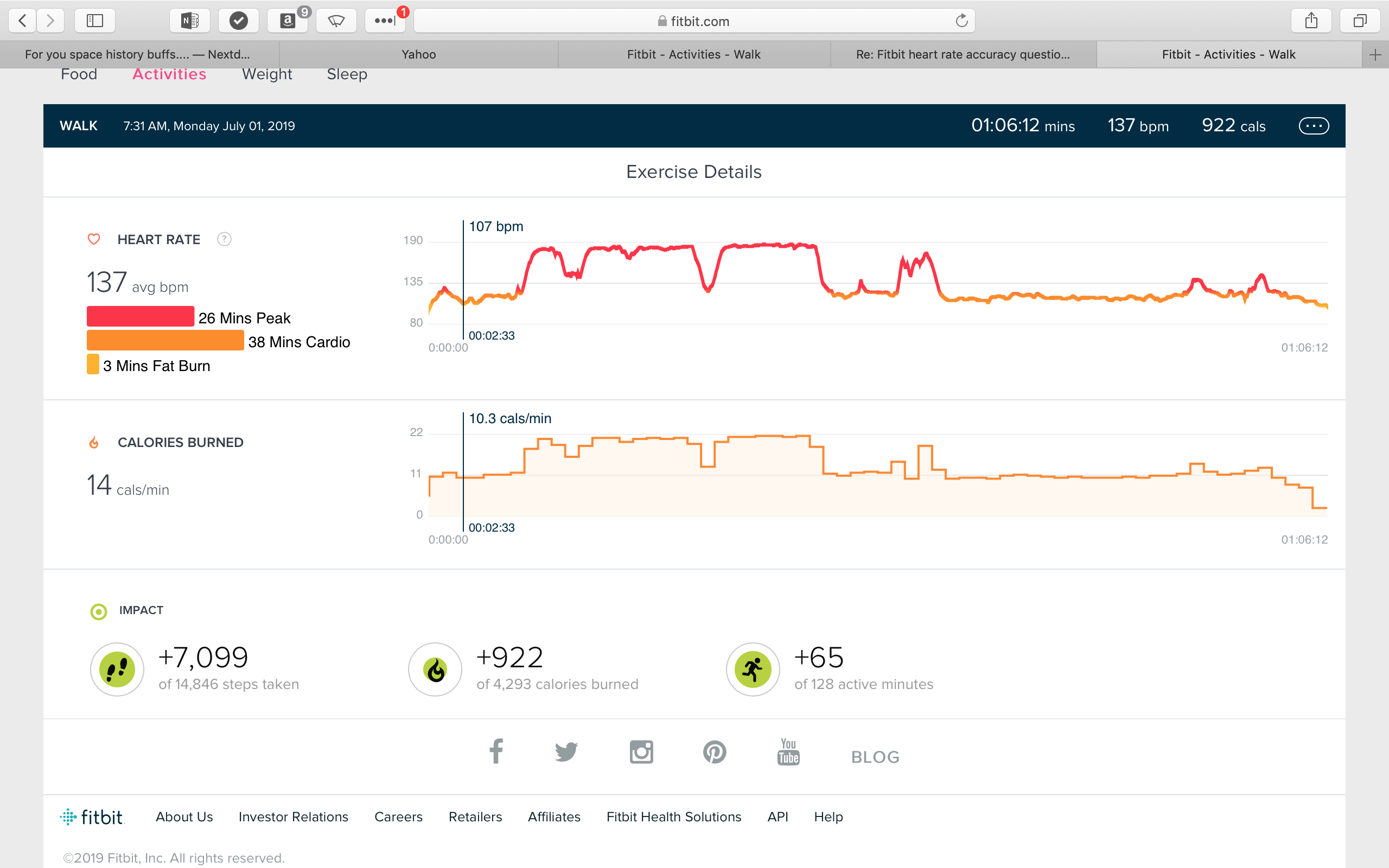Open the Affiliates footer link

(554, 817)
